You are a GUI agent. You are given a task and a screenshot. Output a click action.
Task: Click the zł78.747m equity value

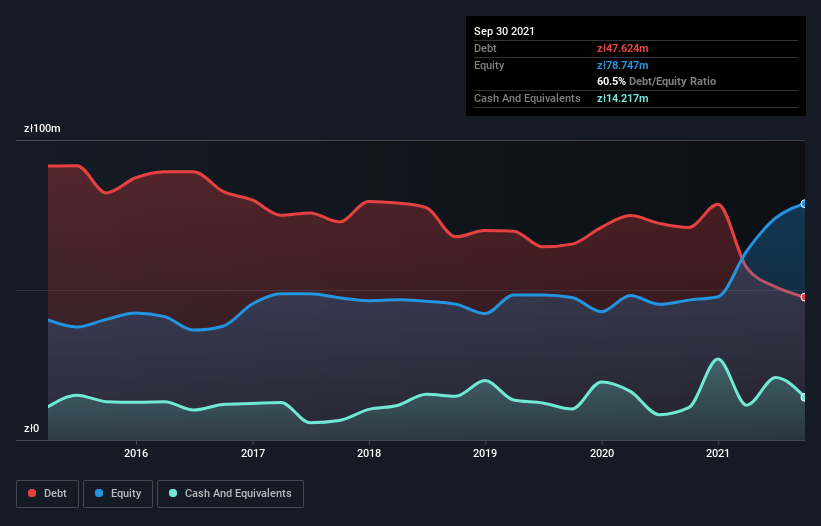tap(623, 65)
